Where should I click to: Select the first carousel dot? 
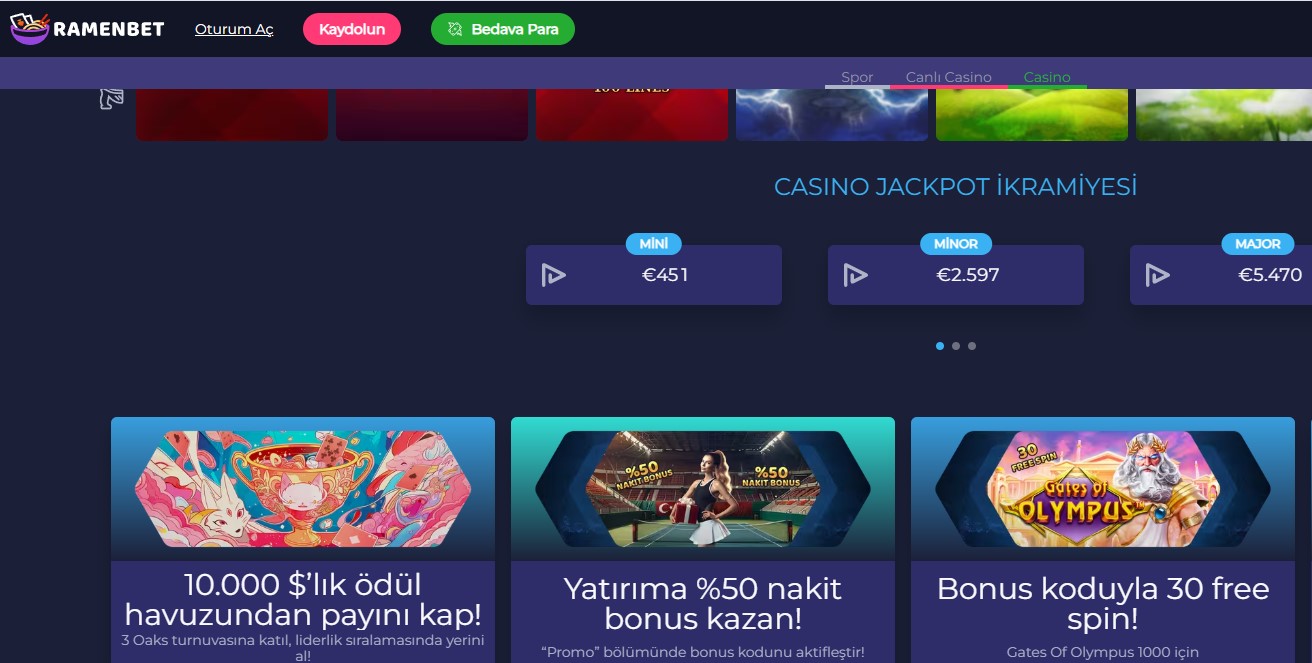940,346
